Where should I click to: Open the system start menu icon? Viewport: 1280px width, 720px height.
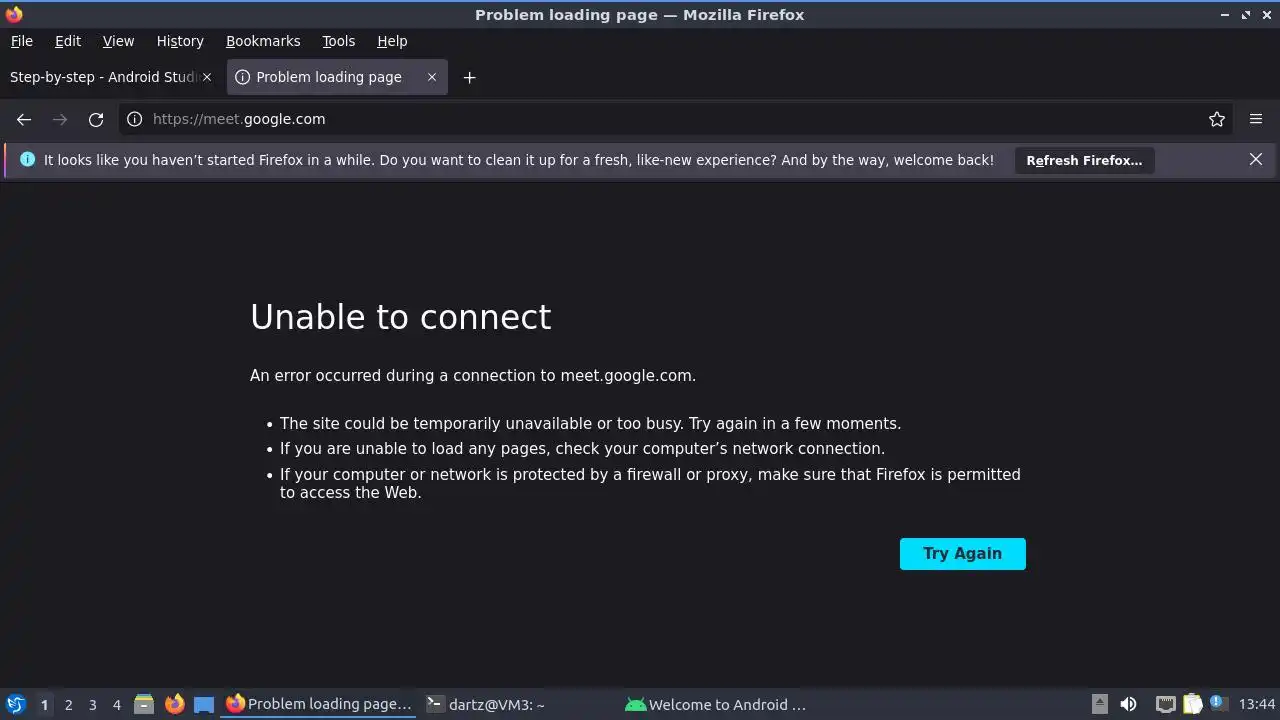click(15, 704)
